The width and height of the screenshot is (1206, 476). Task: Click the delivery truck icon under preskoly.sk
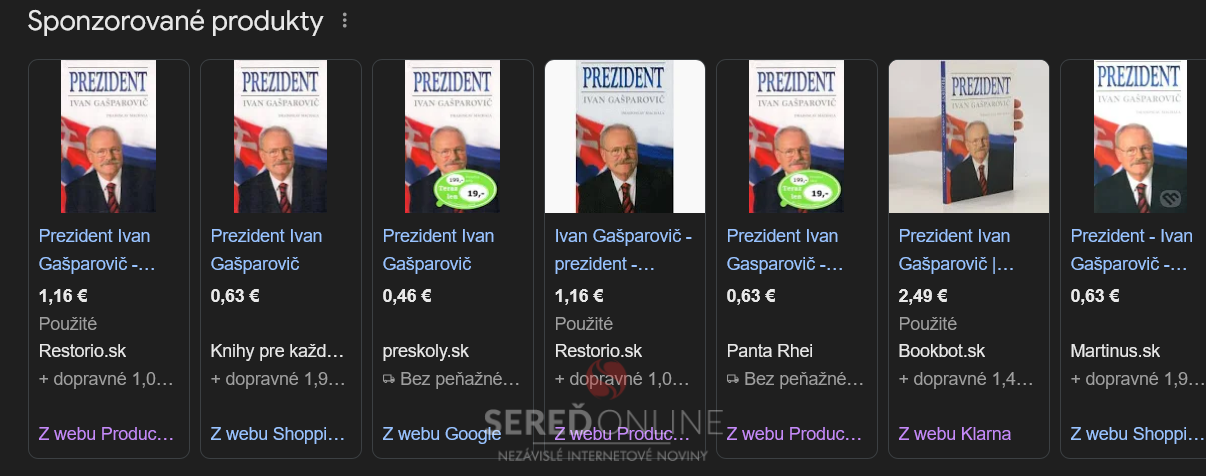389,379
